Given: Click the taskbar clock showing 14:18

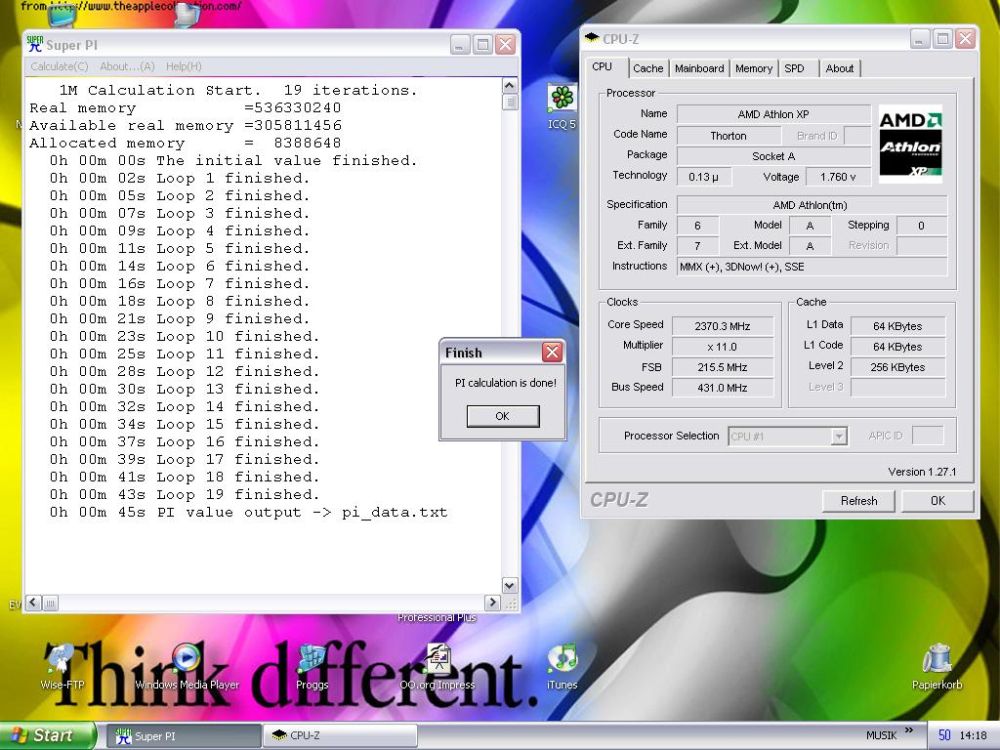Looking at the screenshot, I should pyautogui.click(x=973, y=736).
